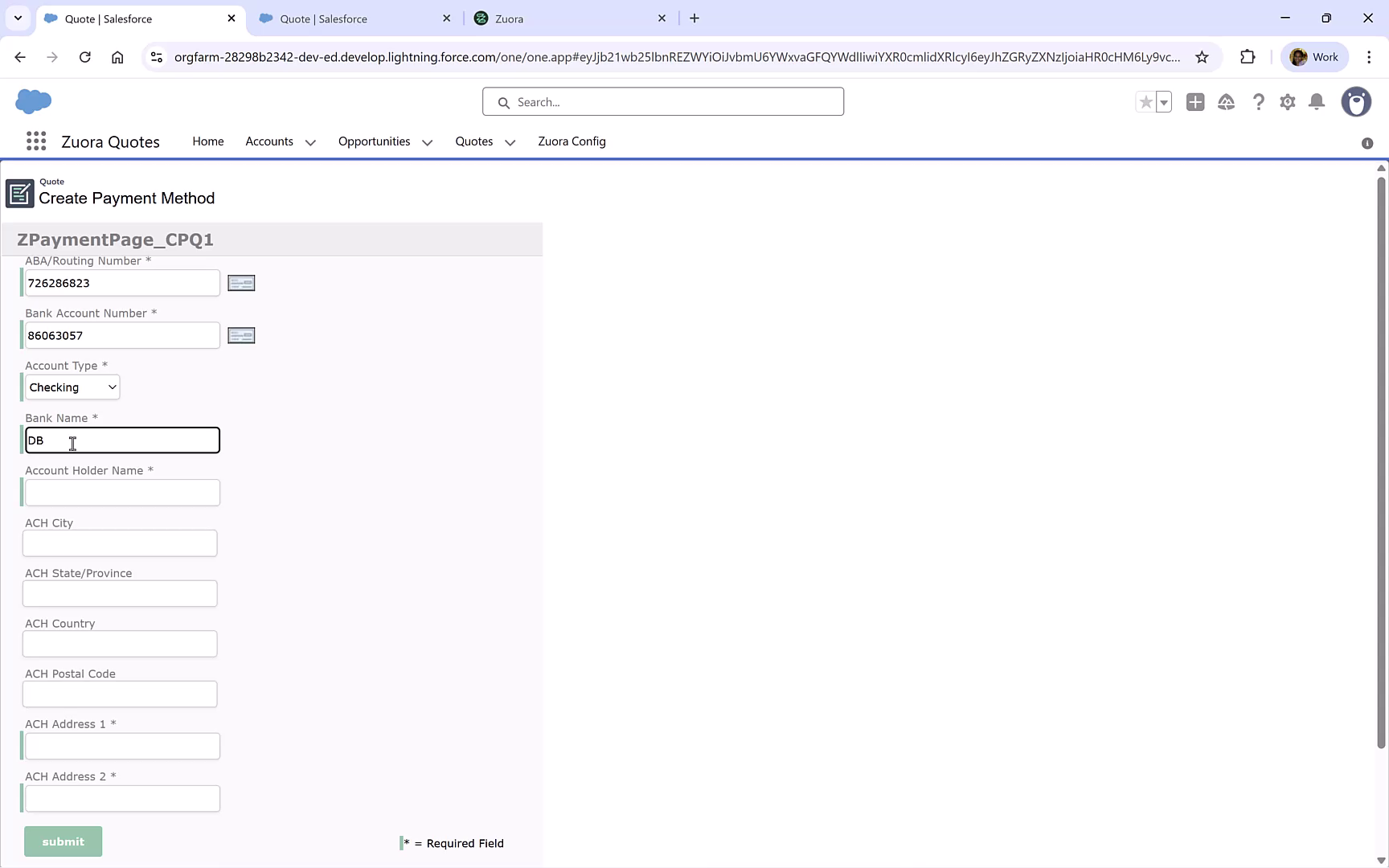The width and height of the screenshot is (1389, 868).
Task: Open the Notifications bell
Action: coord(1317,102)
